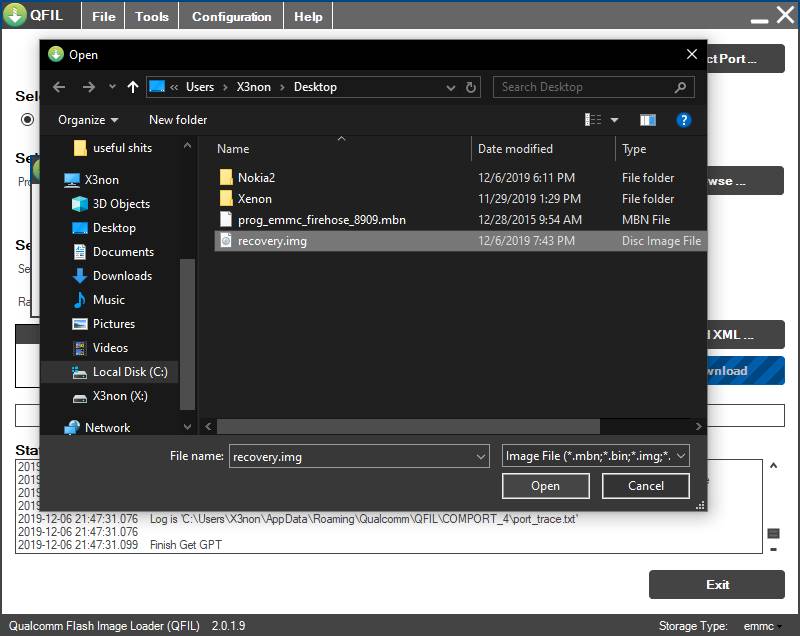
Task: Click the prog_emmc_firehose_8909.mbn file icon
Action: point(226,219)
